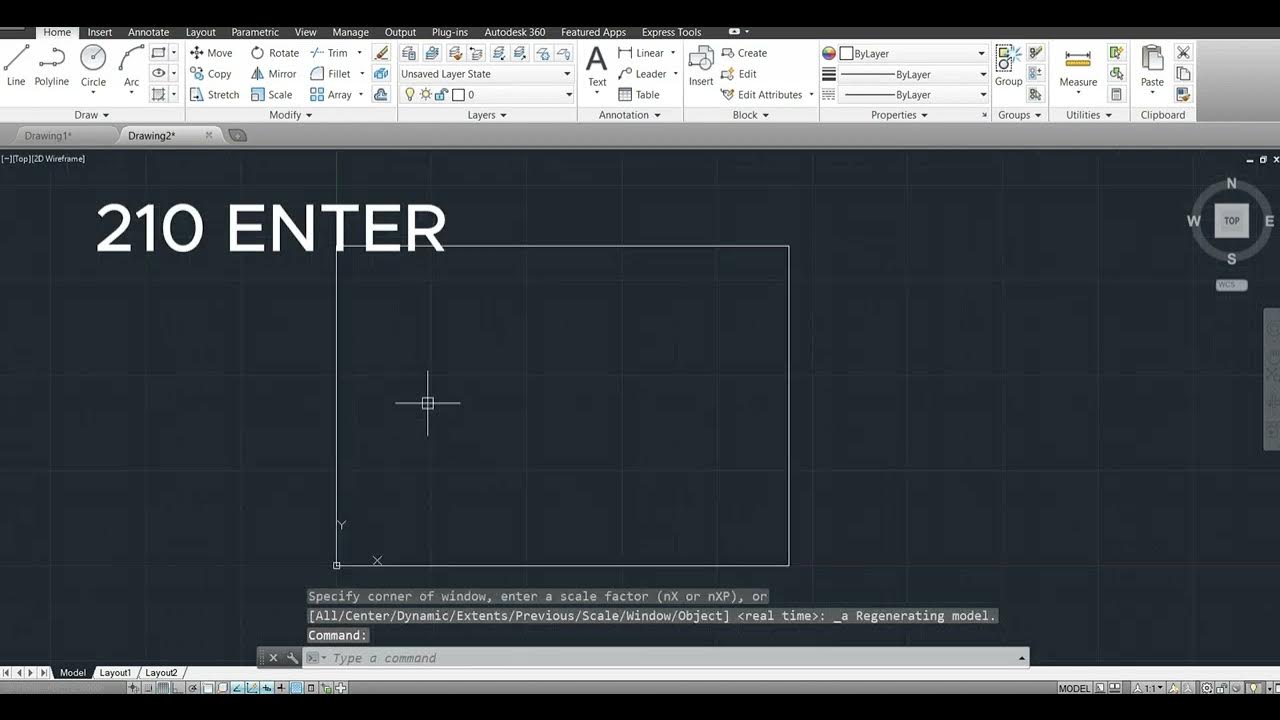
Task: Open the Express Tools tab
Action: point(671,32)
